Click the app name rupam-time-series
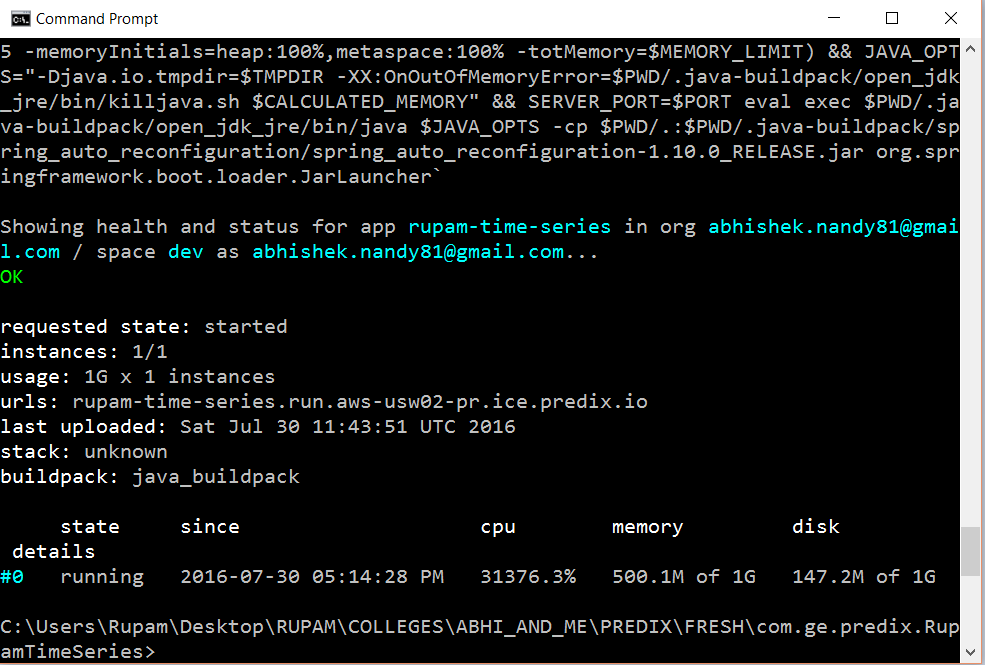Image resolution: width=988 pixels, height=666 pixels. [x=509, y=227]
